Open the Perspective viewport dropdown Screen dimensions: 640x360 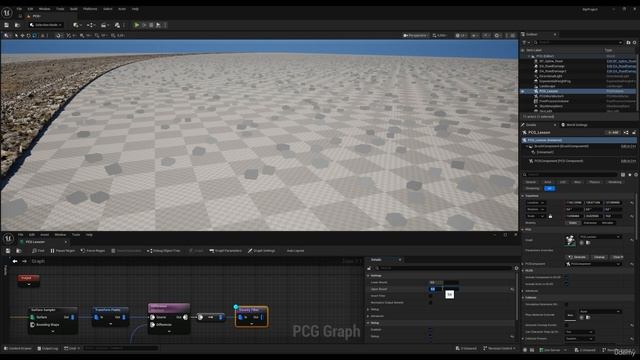pos(415,36)
